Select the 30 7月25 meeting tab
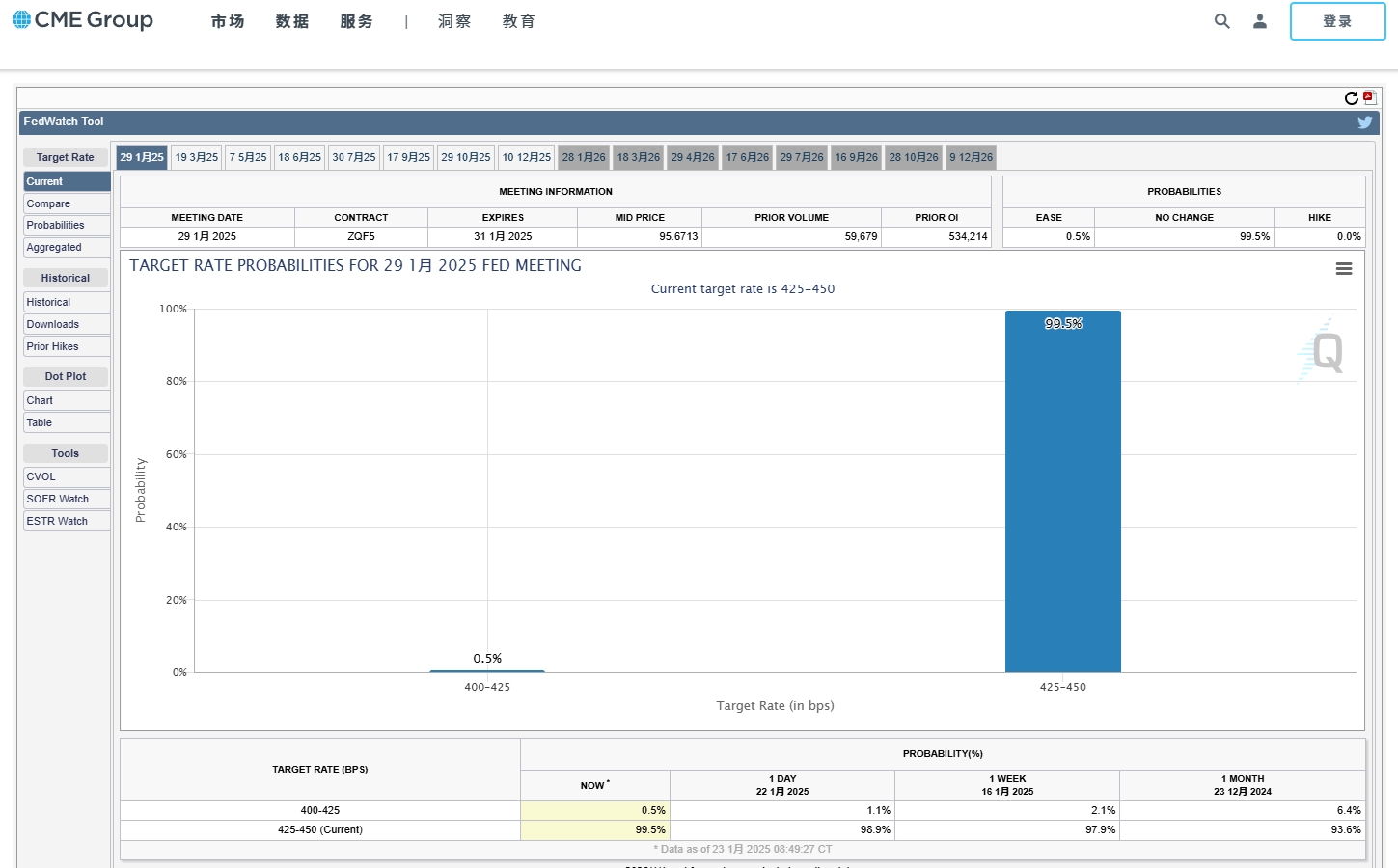The width and height of the screenshot is (1398, 868). click(x=354, y=157)
